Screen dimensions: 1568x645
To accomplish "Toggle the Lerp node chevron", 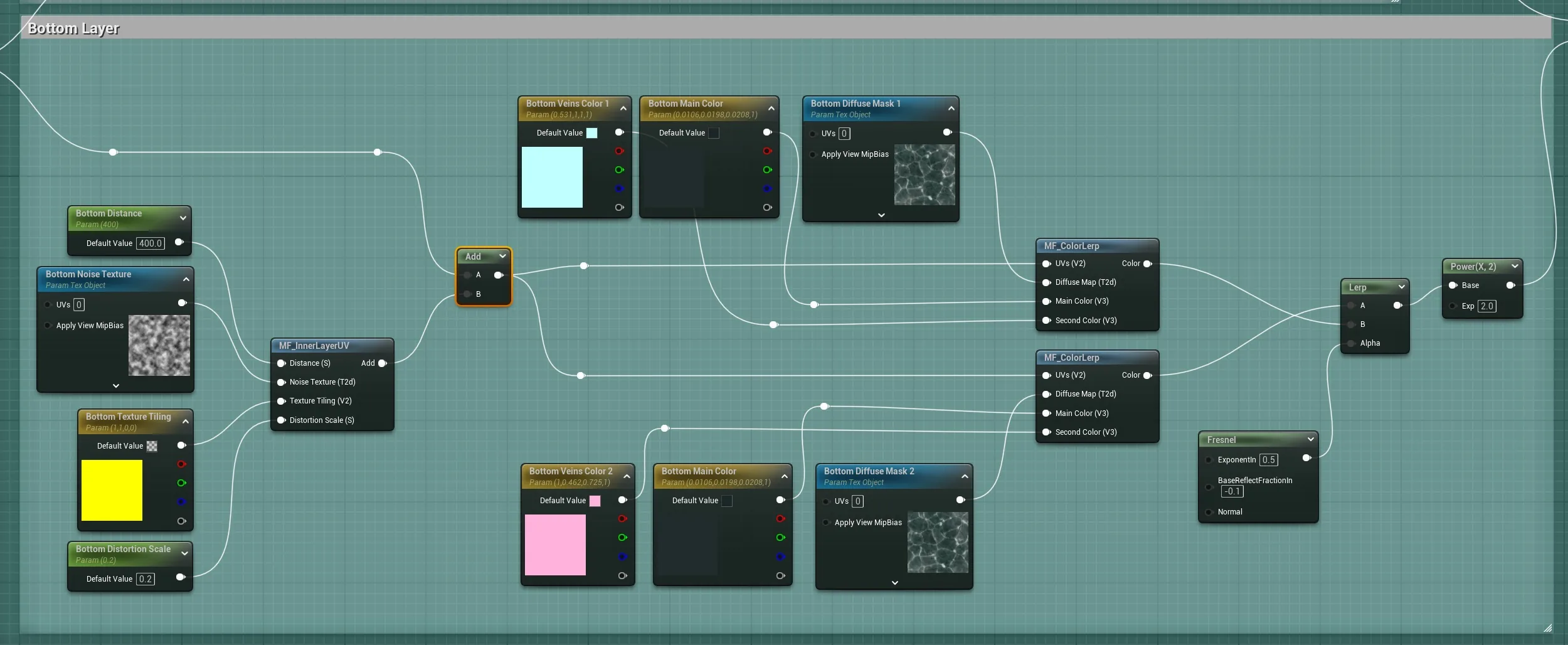I will 1402,287.
